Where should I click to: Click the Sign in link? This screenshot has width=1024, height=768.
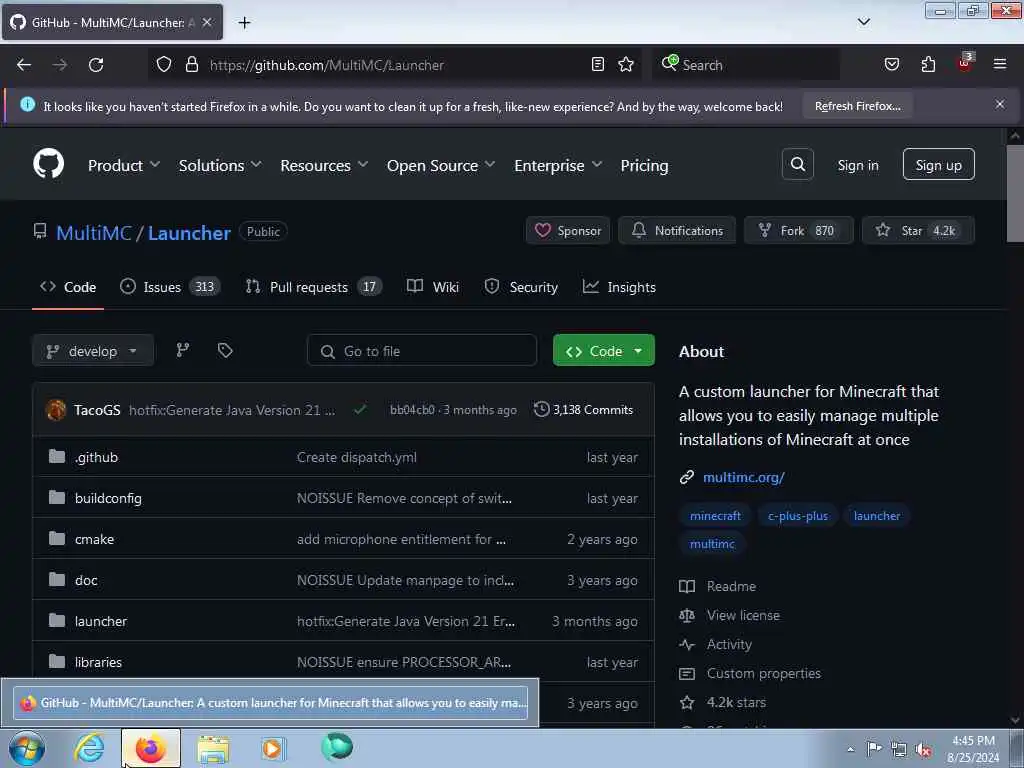click(x=857, y=165)
